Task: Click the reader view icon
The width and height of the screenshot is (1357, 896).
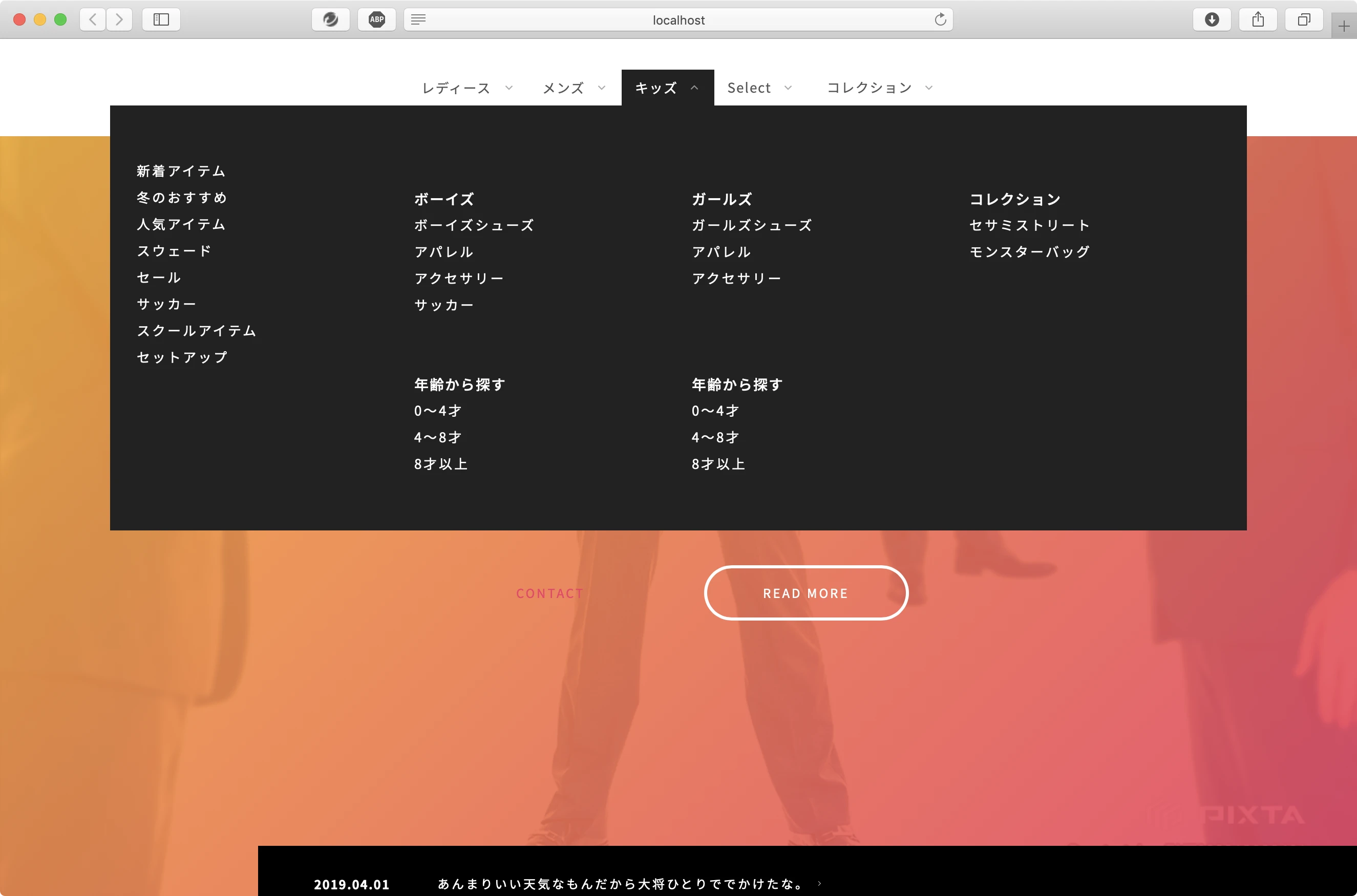Action: tap(420, 19)
